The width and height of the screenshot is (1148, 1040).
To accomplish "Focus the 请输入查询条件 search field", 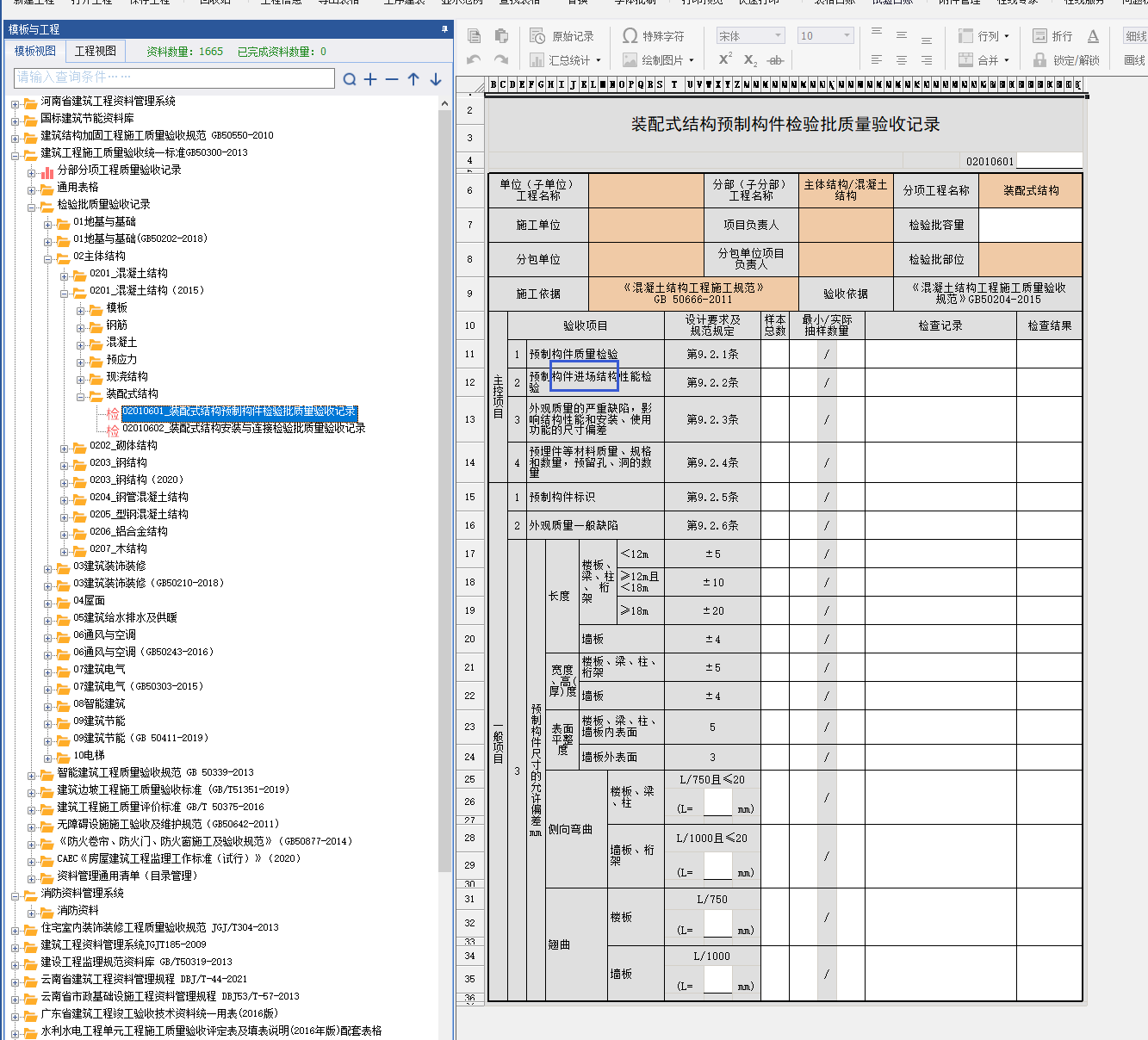I will click(x=175, y=77).
